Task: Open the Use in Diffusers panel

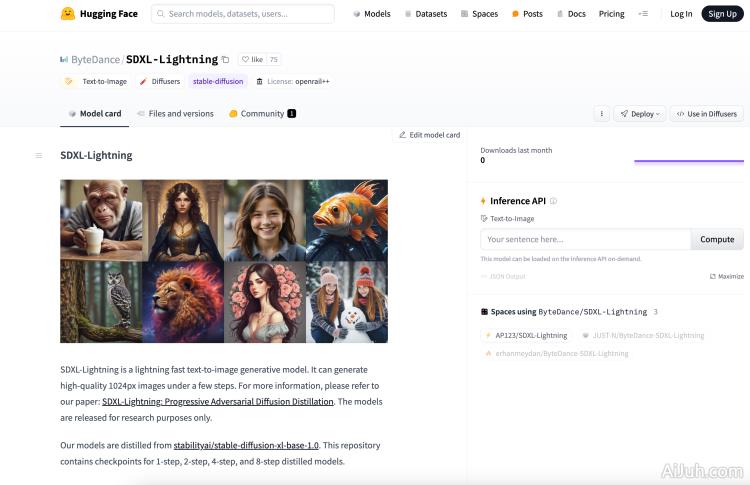Action: point(707,114)
